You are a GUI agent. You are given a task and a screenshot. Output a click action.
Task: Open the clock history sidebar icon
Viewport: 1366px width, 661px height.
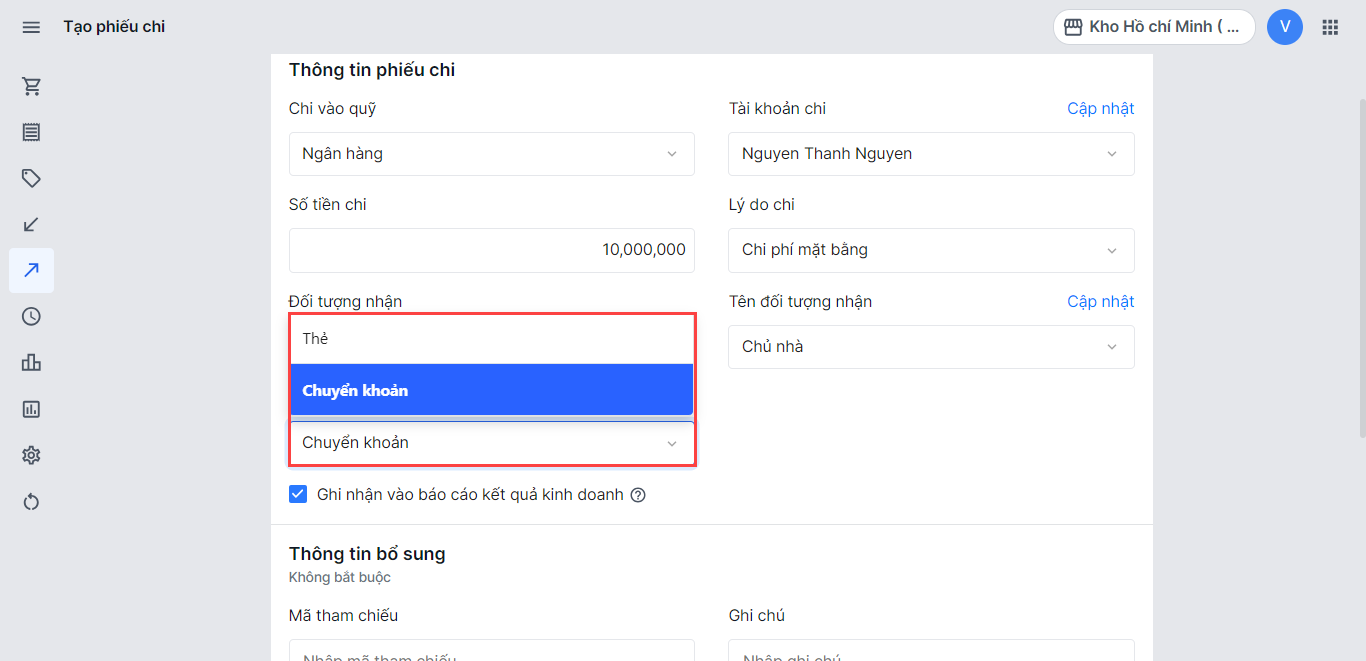click(x=31, y=316)
